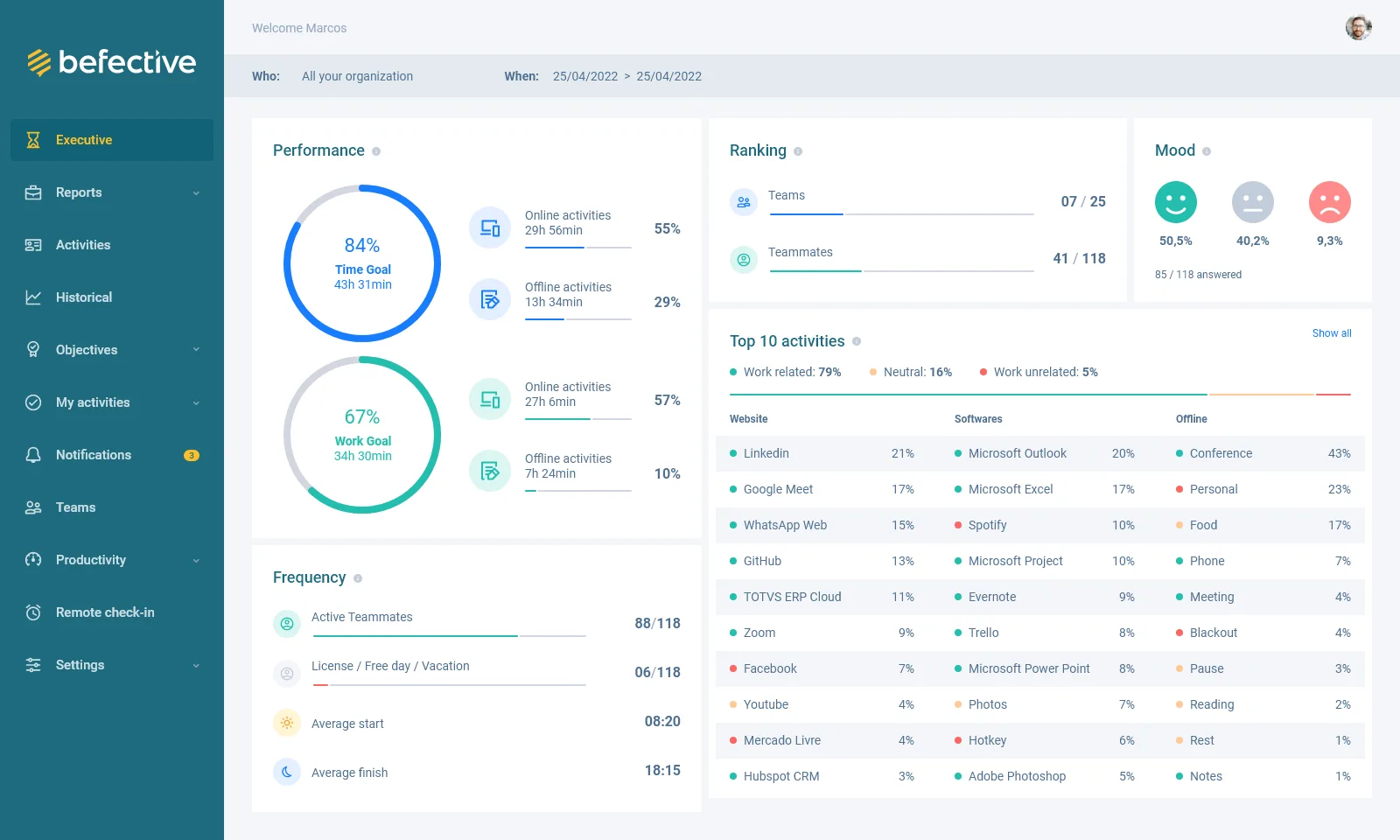Expand the Settings sidebar chevron
Image resolution: width=1400 pixels, height=840 pixels.
(x=196, y=665)
